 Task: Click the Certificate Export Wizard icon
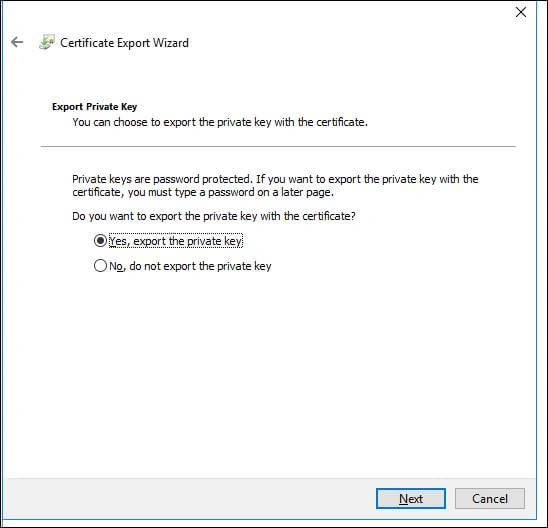47,42
